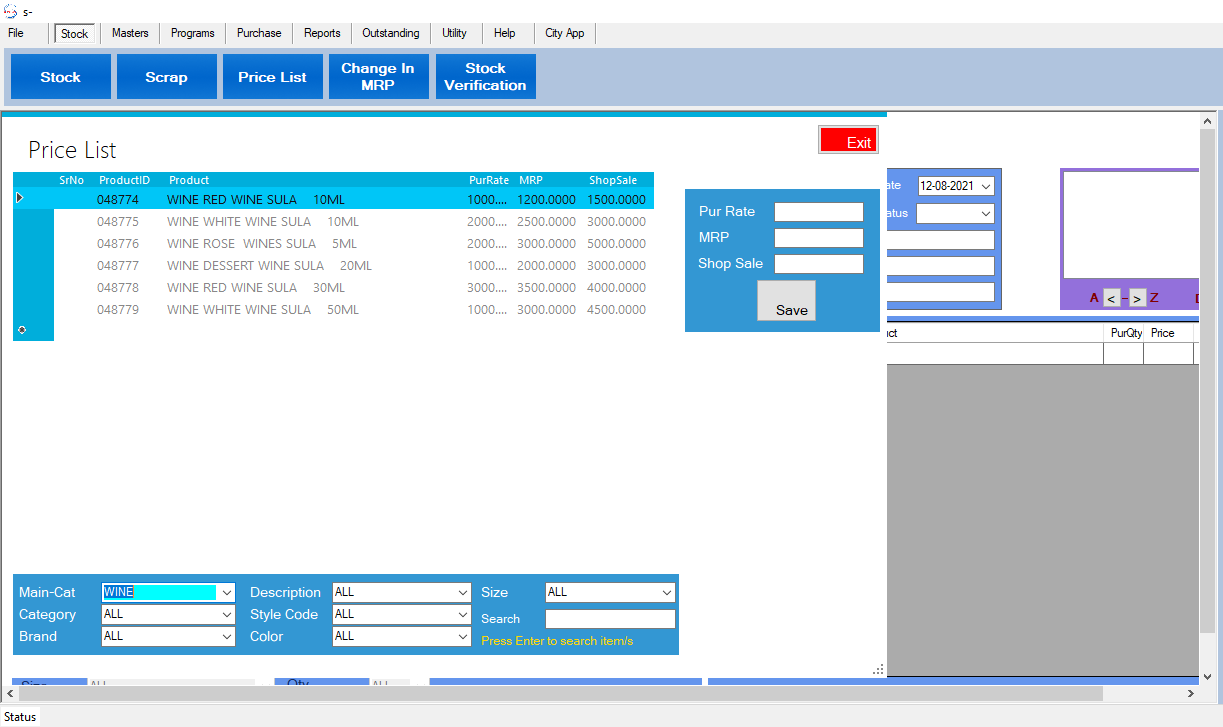Expand the Main-Cat dropdown
The height and width of the screenshot is (727, 1223).
tap(227, 592)
